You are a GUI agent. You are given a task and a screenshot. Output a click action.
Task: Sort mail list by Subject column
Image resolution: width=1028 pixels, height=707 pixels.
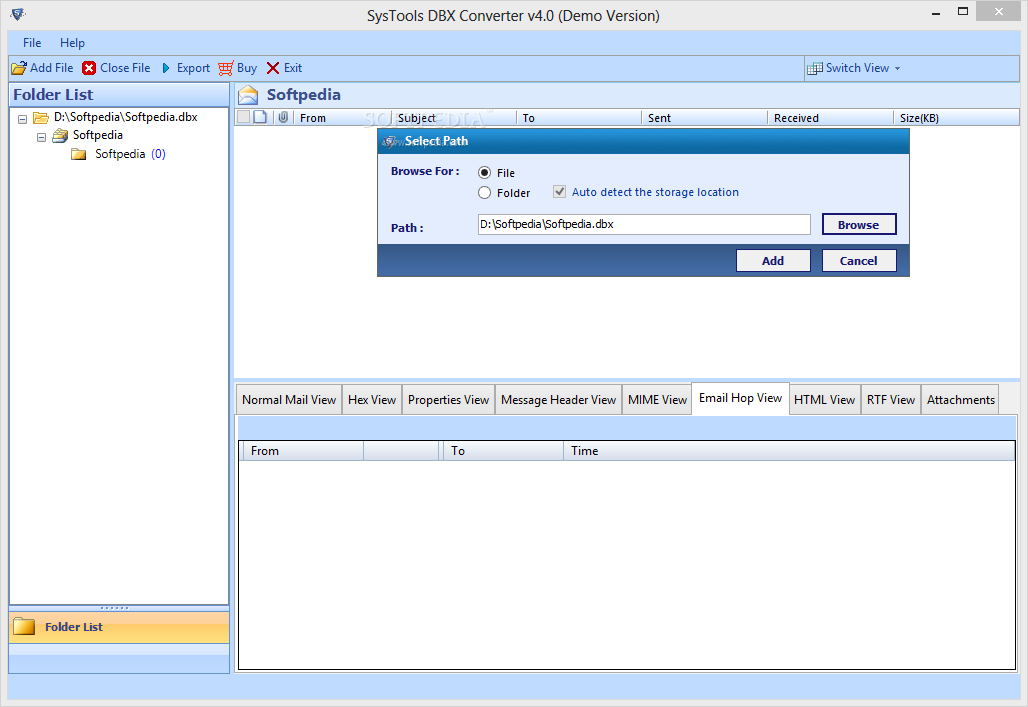pyautogui.click(x=454, y=118)
